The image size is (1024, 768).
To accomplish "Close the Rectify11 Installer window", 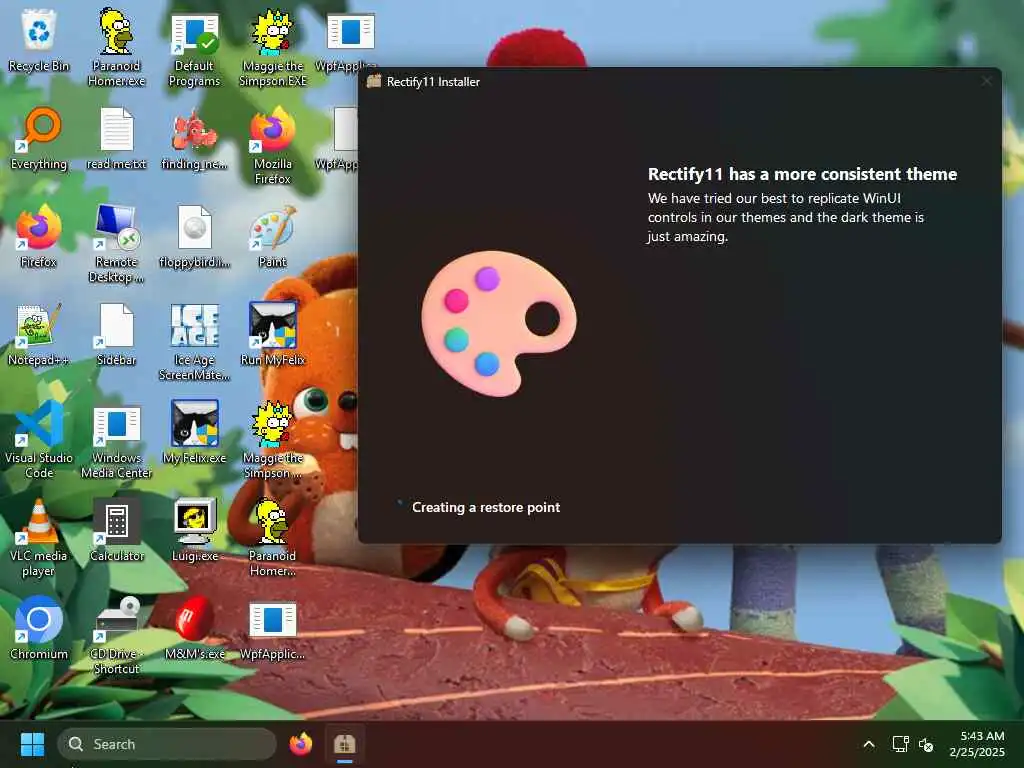I will tap(986, 81).
